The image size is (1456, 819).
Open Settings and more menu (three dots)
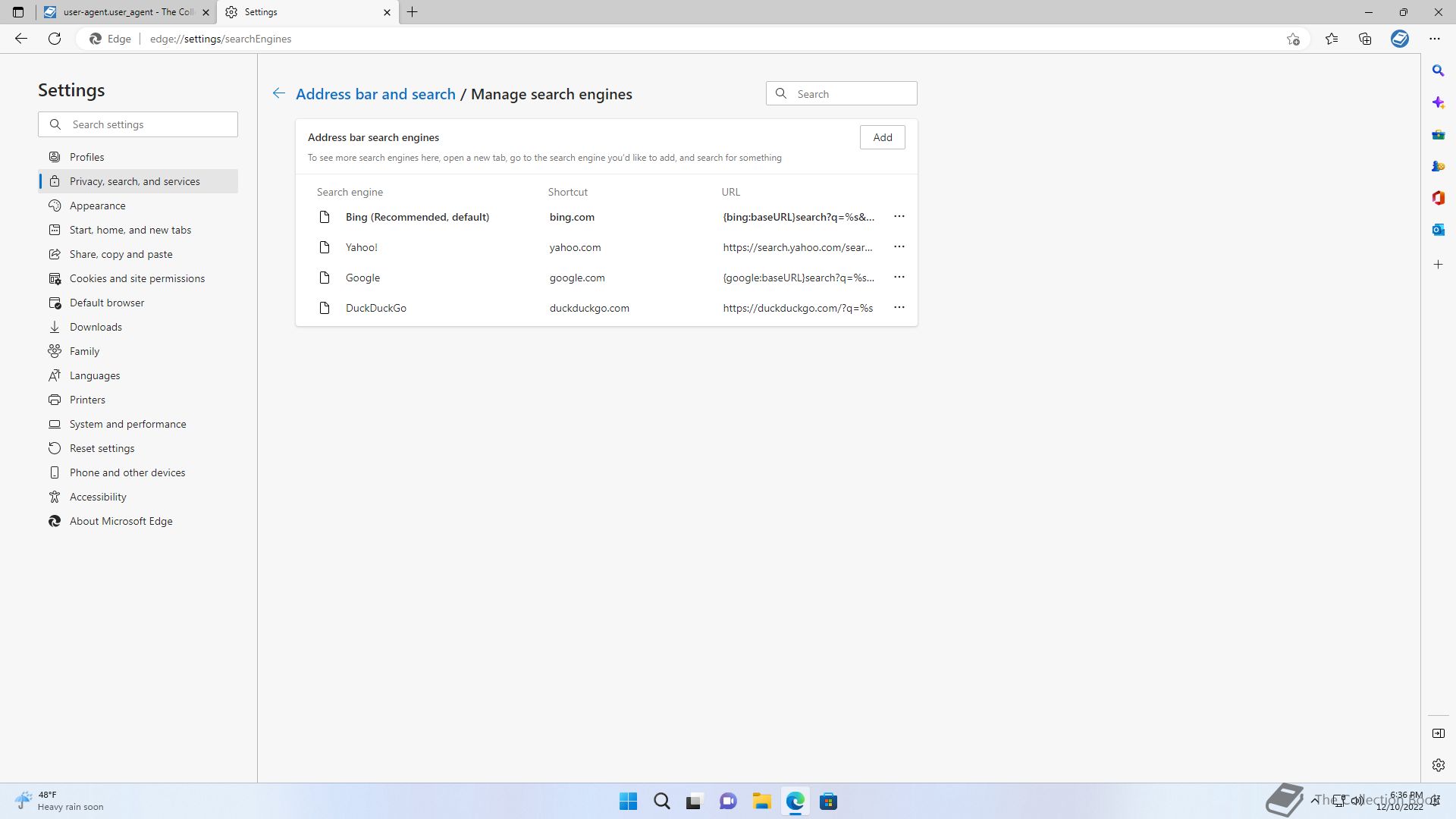coord(1434,39)
